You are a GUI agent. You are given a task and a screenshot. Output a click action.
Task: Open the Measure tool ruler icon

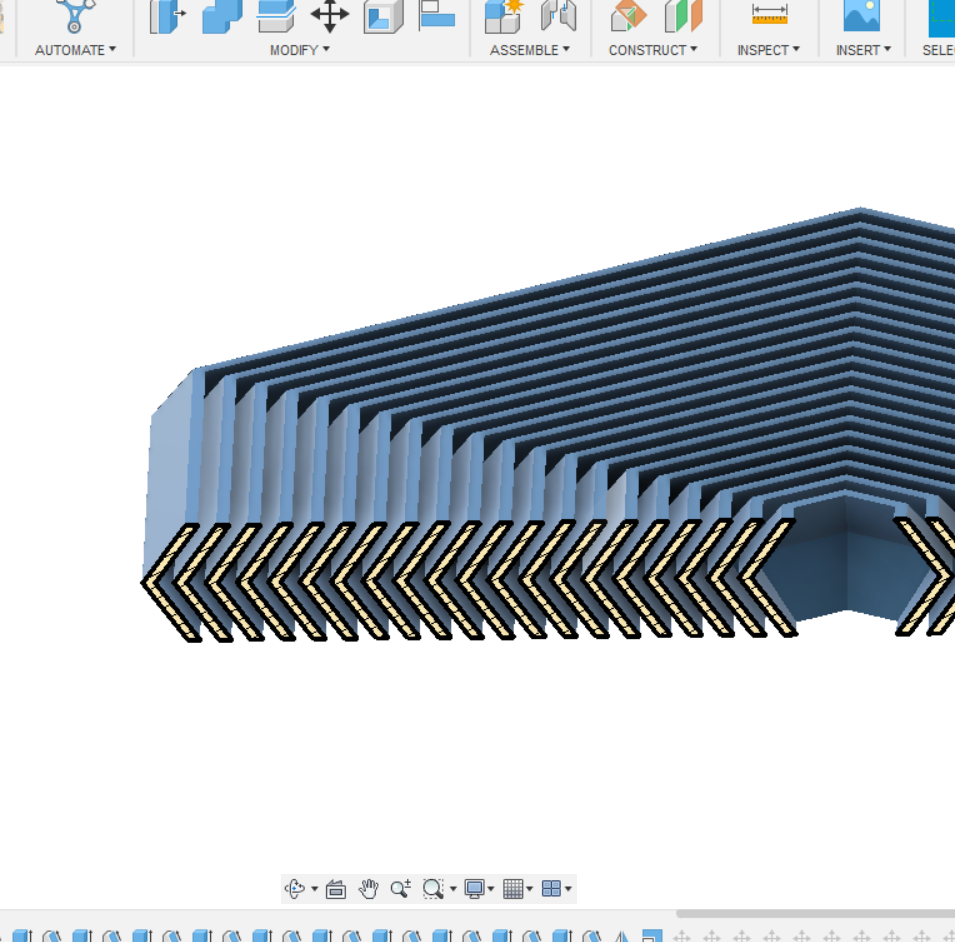pos(769,14)
